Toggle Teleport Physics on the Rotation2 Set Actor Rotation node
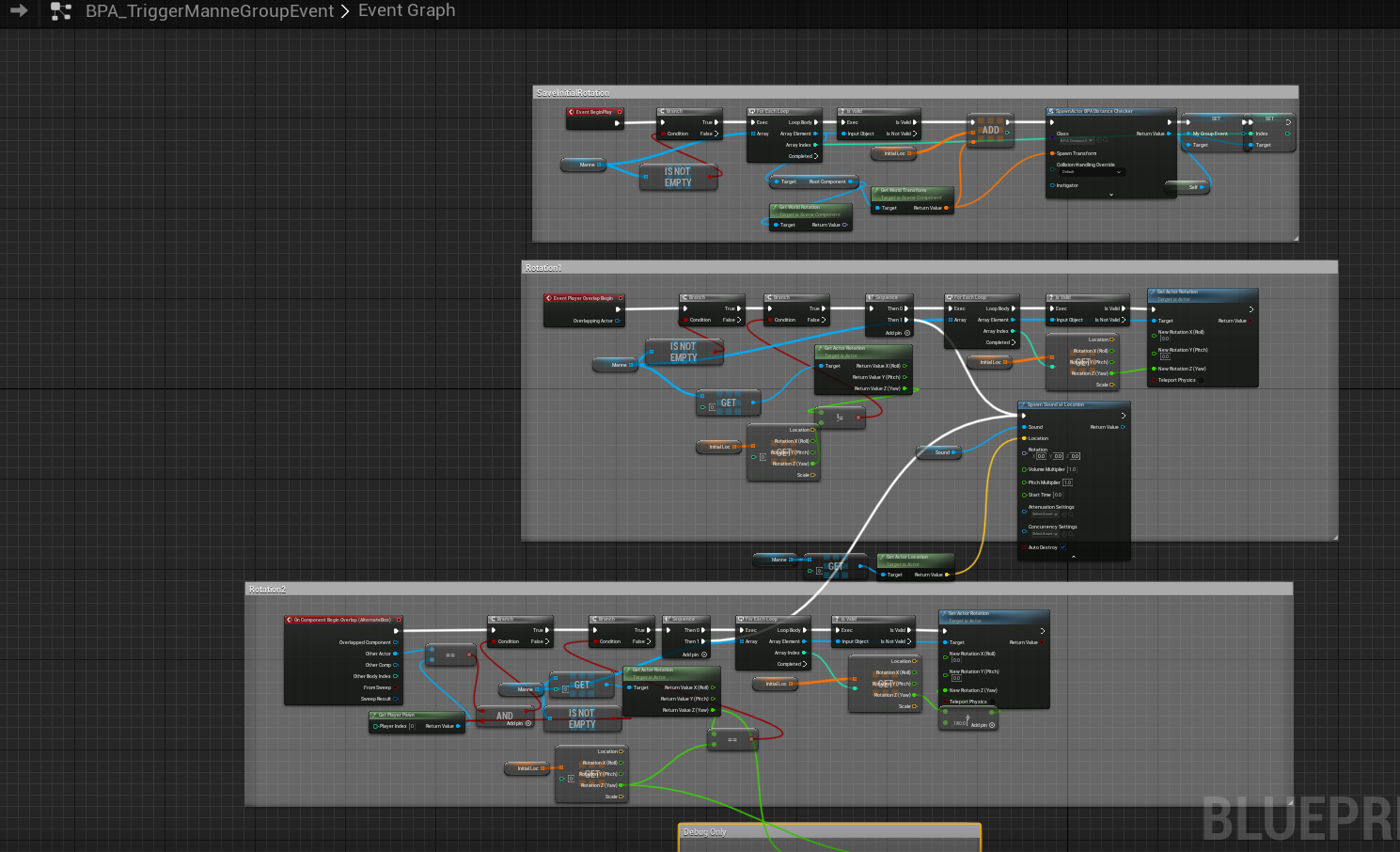 992,702
